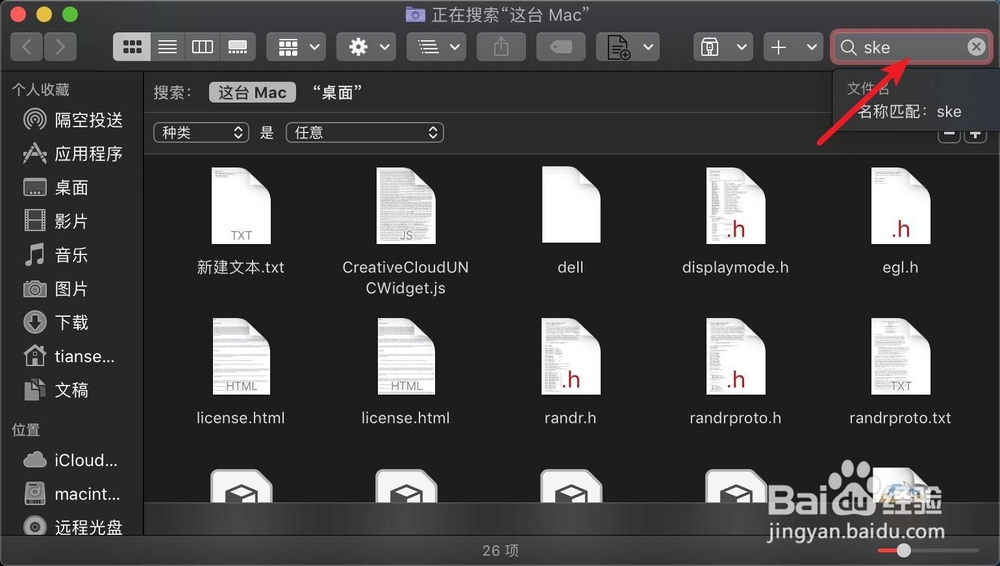Open Pictures in the sidebar
The height and width of the screenshot is (566, 1000).
[x=56, y=289]
